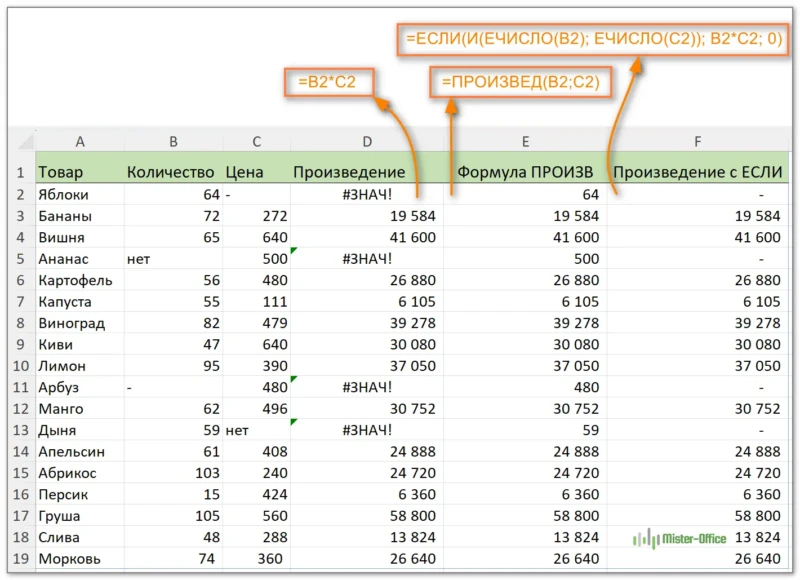The image size is (800, 580).
Task: Select the "Морковь" cell in row 19
Action: (x=79, y=558)
